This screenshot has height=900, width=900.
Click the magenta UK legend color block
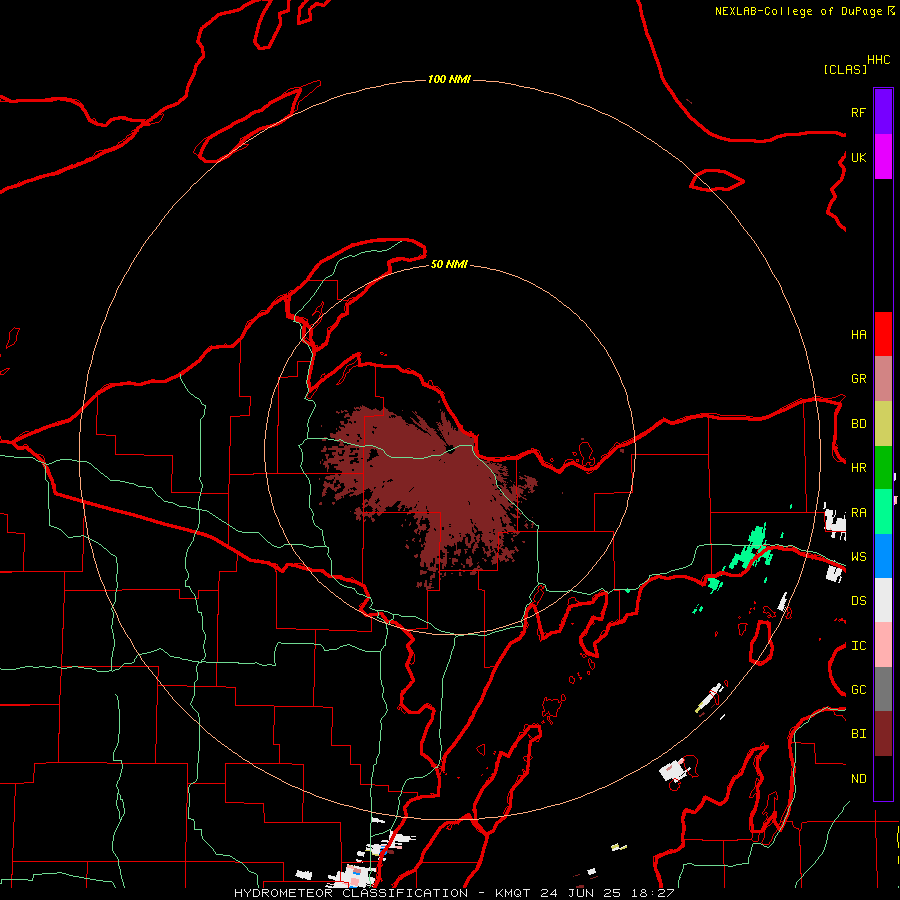(883, 157)
